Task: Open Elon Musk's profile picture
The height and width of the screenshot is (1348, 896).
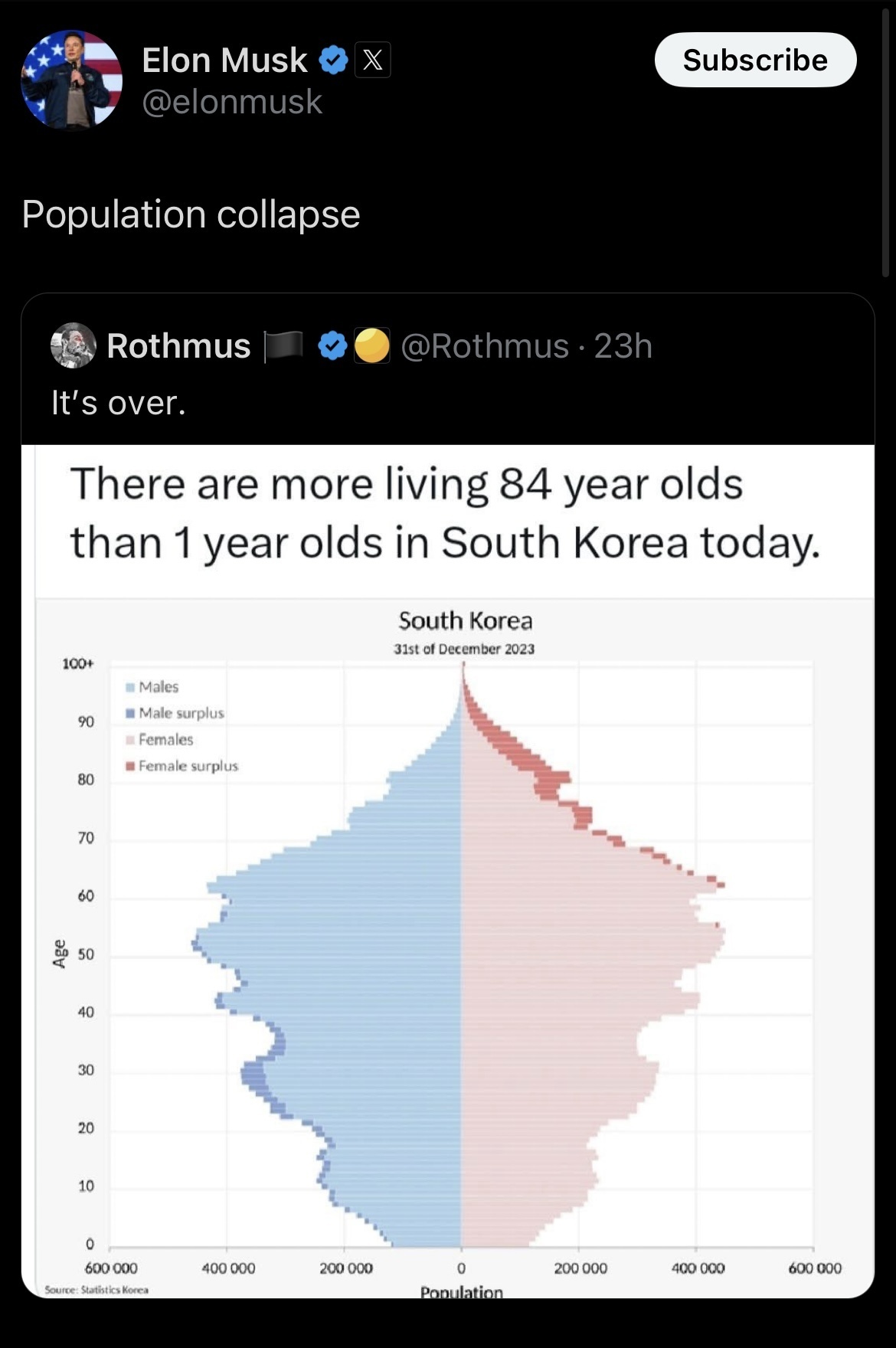Action: pos(71,80)
